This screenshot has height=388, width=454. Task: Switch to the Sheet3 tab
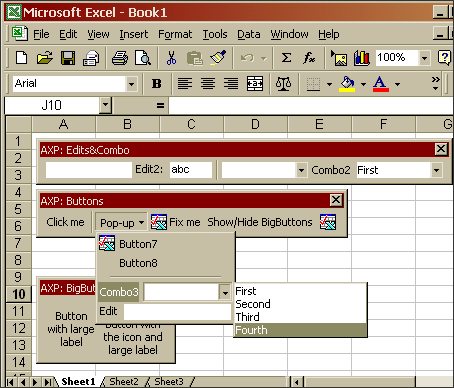[x=169, y=381]
